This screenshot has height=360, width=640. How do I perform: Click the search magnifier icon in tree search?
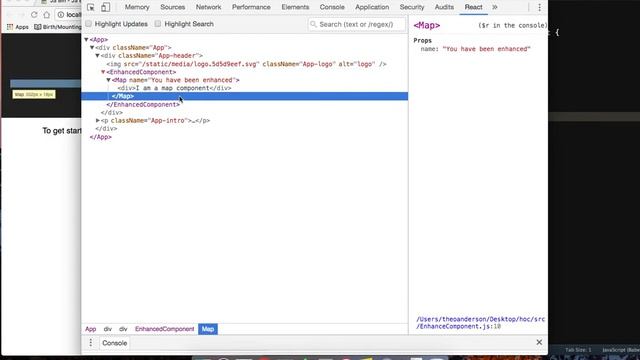tap(313, 24)
